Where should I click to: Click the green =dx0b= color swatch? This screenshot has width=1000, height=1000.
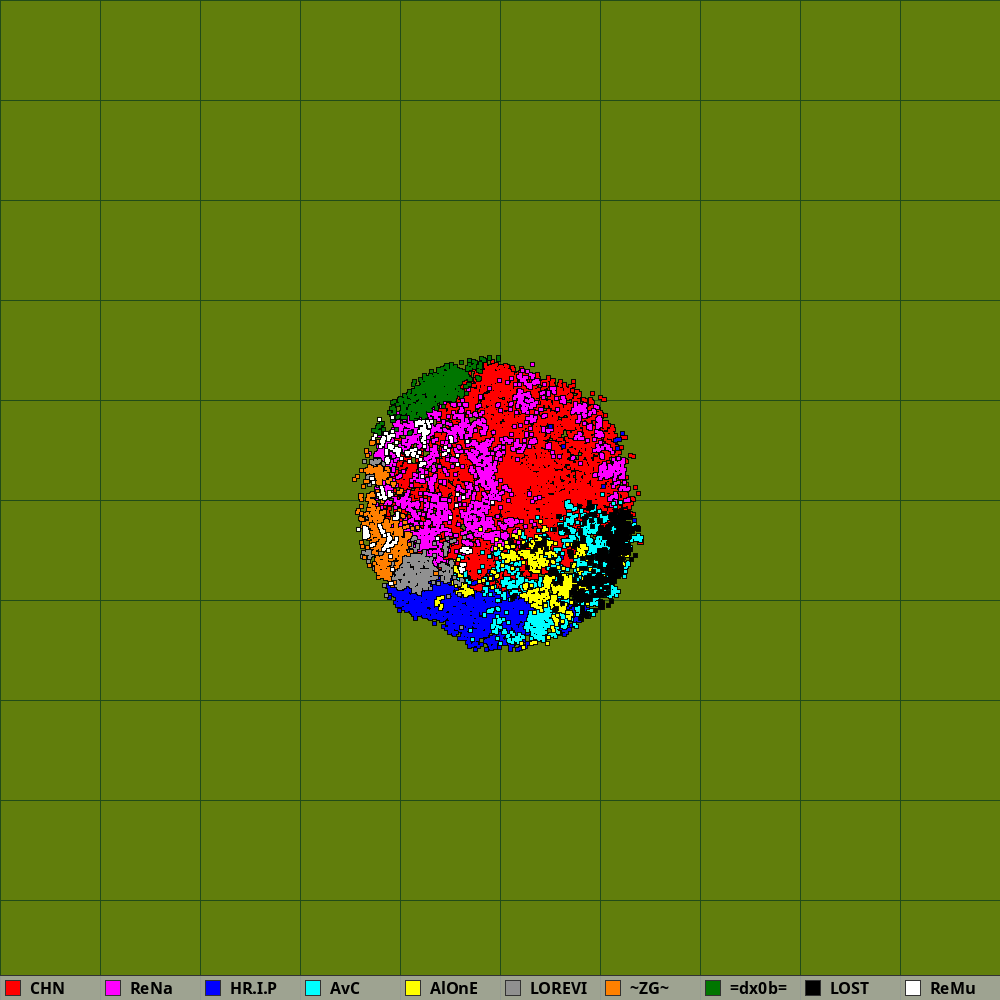pos(713,988)
